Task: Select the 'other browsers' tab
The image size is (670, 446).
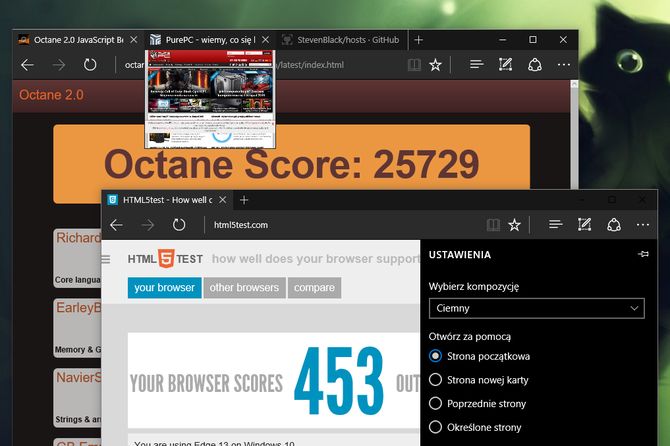Action: click(244, 288)
